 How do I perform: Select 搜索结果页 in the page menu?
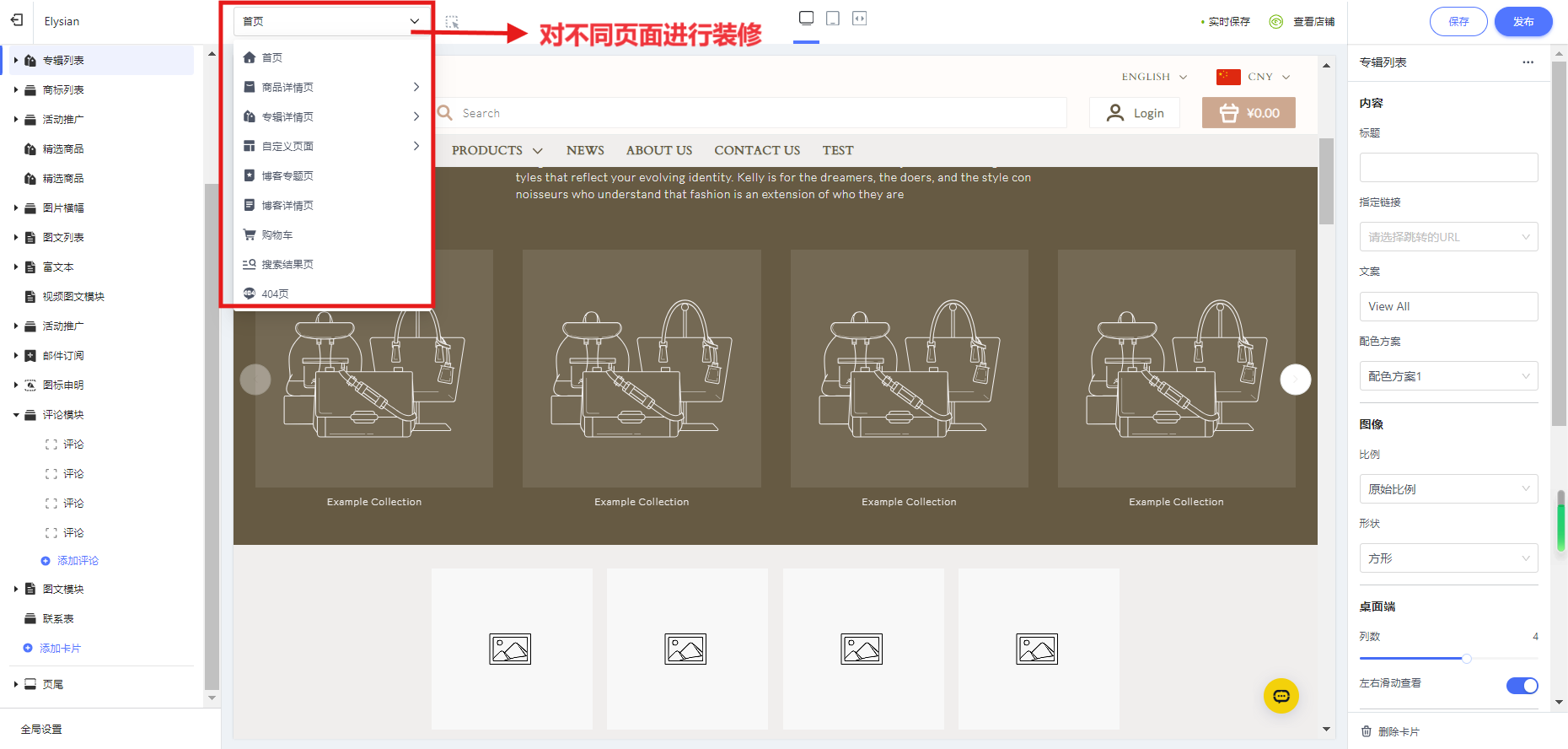tap(287, 265)
